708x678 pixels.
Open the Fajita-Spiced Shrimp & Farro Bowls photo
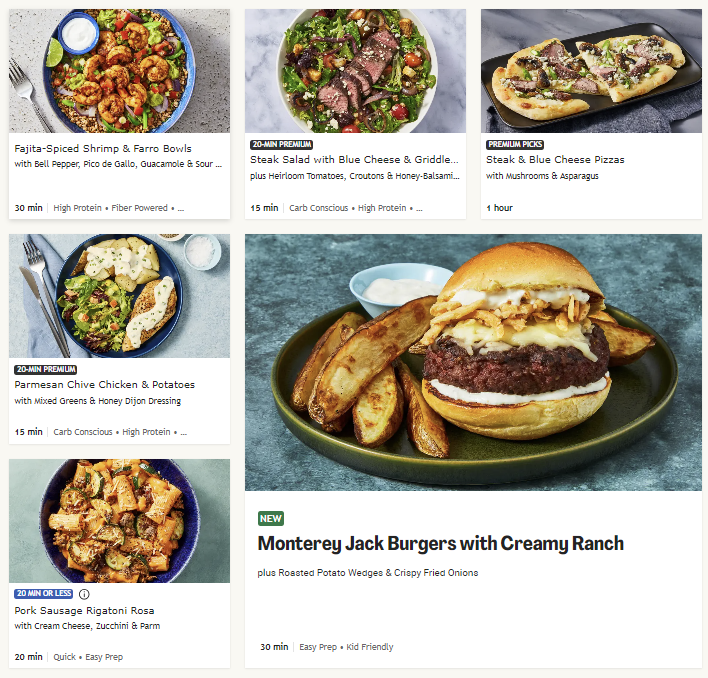[x=119, y=71]
